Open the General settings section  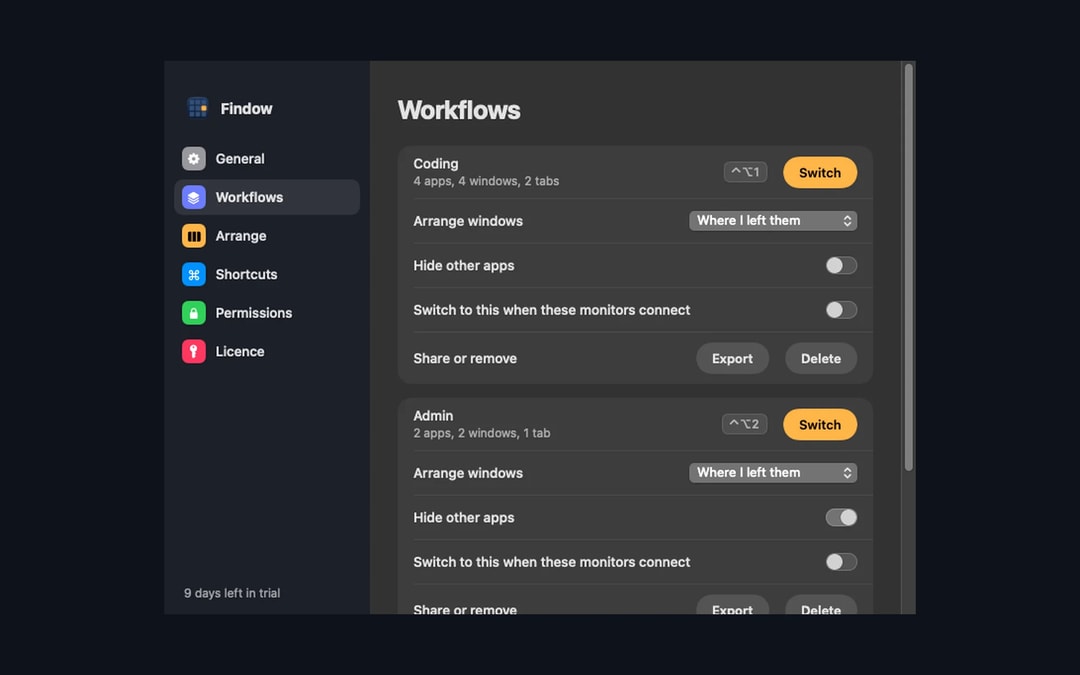coord(267,158)
